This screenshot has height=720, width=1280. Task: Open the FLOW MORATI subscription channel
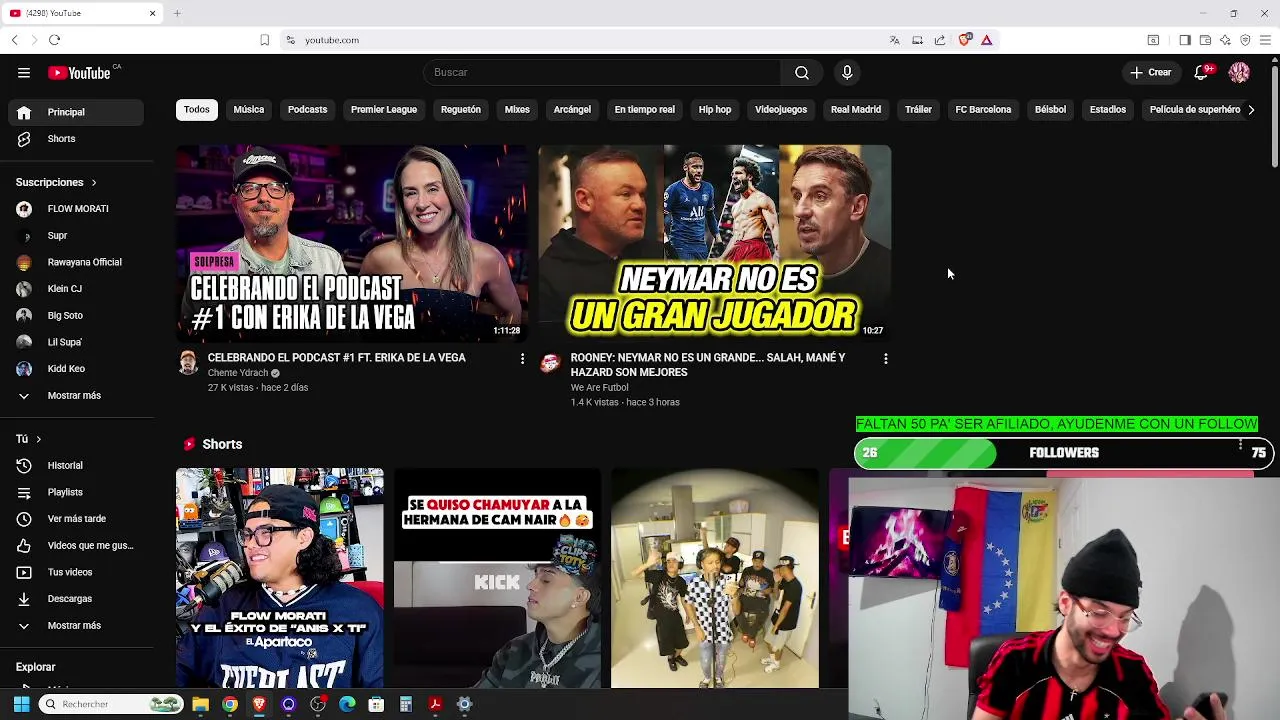coord(78,209)
